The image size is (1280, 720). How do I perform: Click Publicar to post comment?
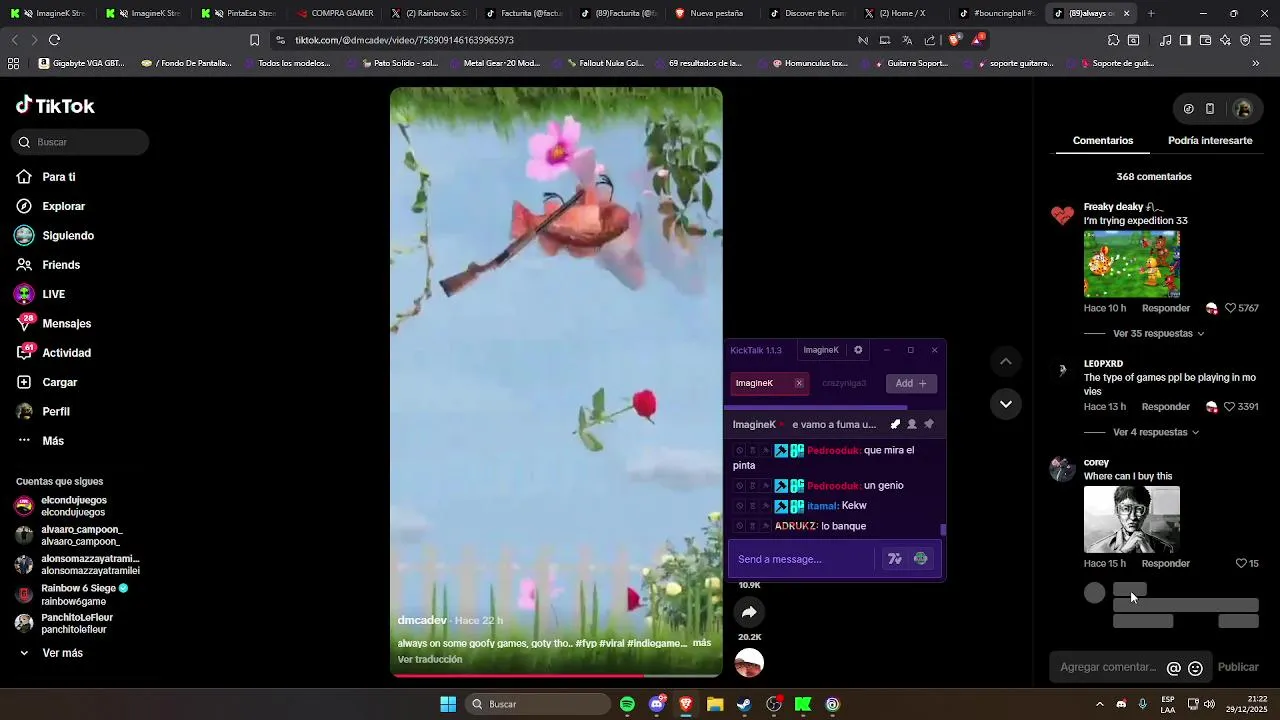click(1238, 667)
